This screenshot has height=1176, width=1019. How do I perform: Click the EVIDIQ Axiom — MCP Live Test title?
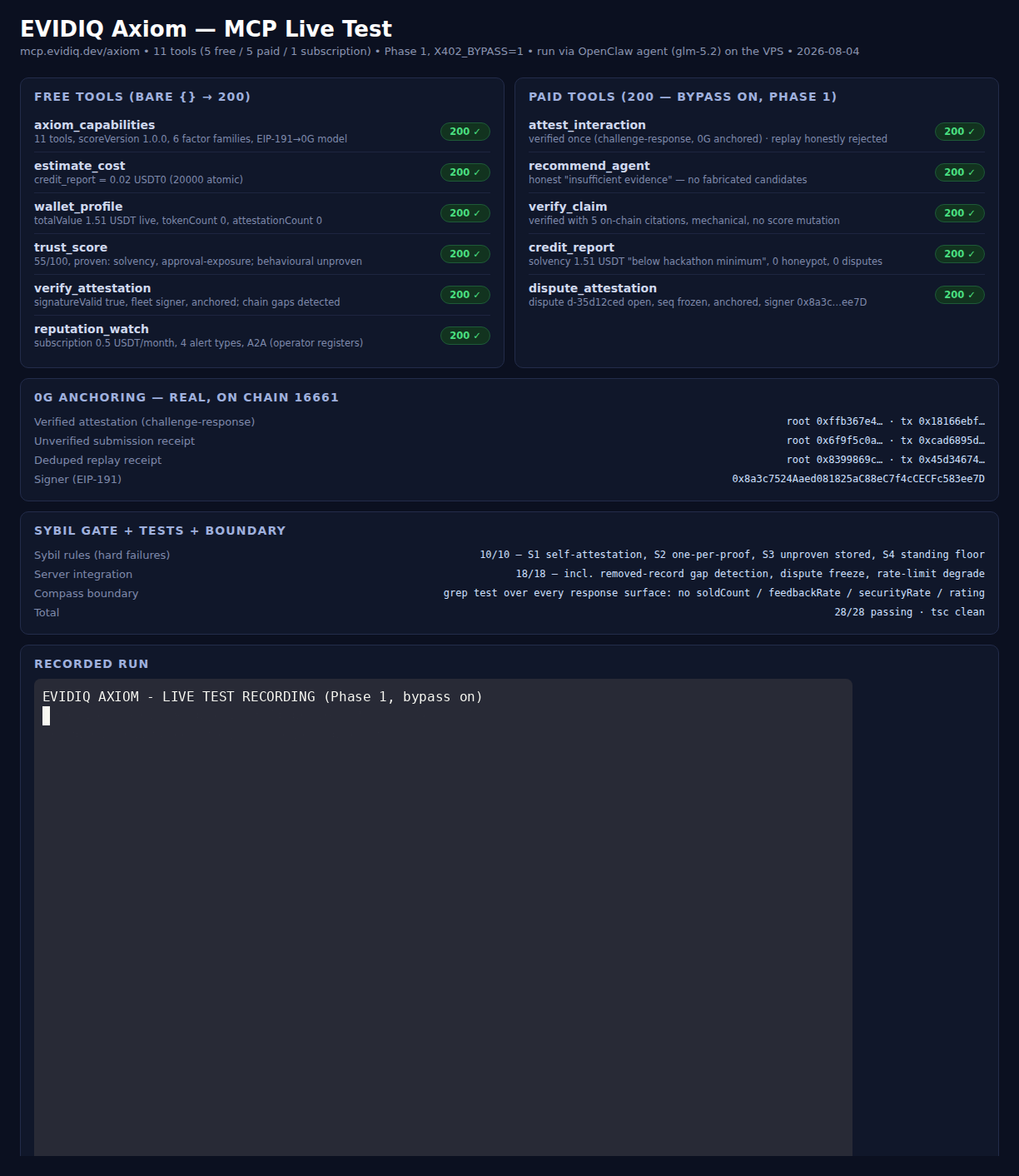point(206,29)
